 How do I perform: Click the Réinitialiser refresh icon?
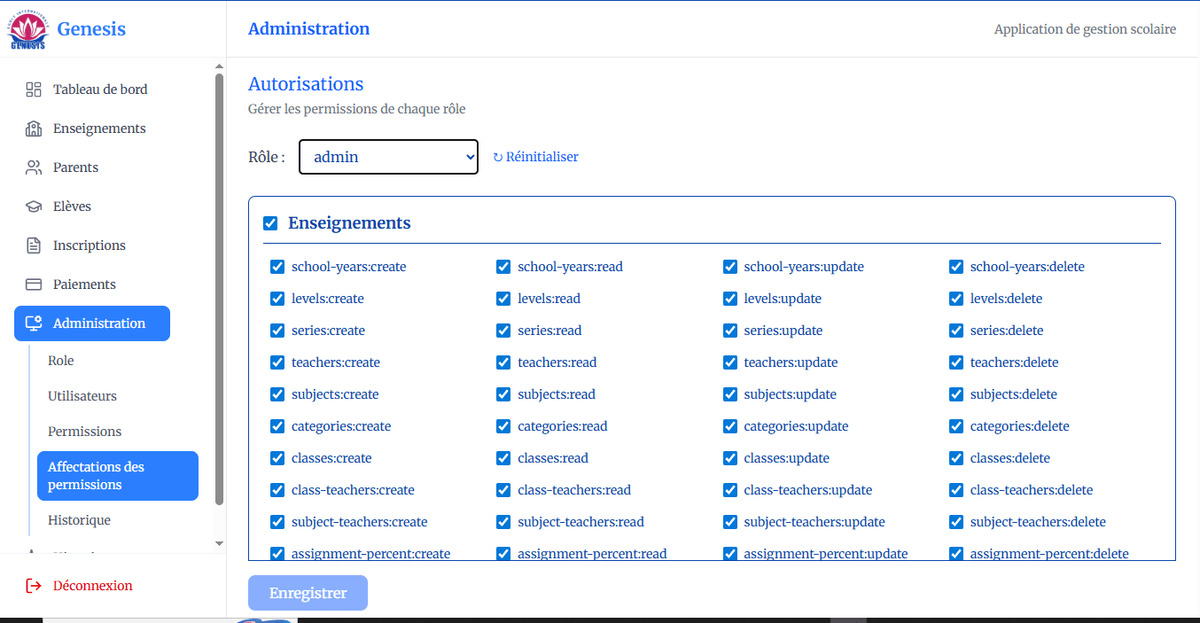498,157
